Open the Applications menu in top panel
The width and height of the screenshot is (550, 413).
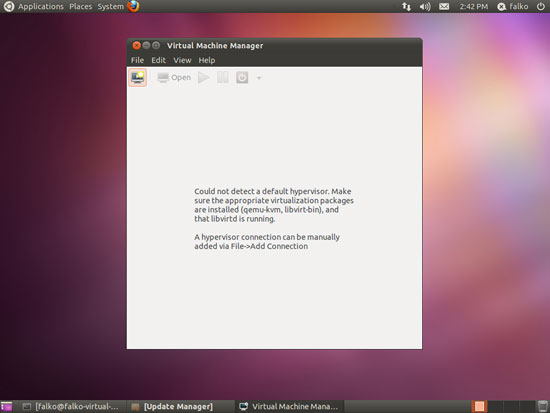(x=41, y=6)
